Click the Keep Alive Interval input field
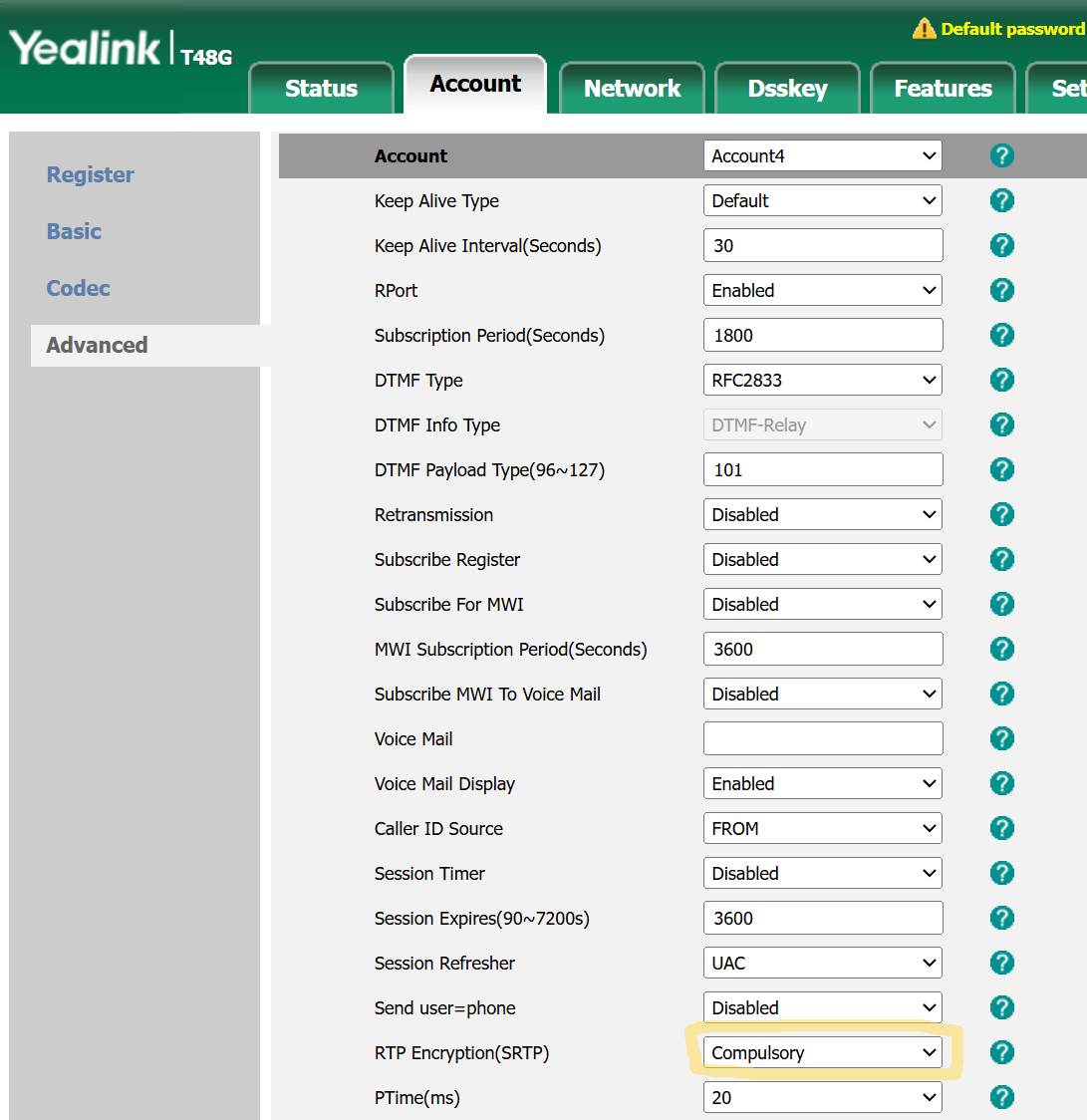Image resolution: width=1087 pixels, height=1120 pixels. click(822, 245)
